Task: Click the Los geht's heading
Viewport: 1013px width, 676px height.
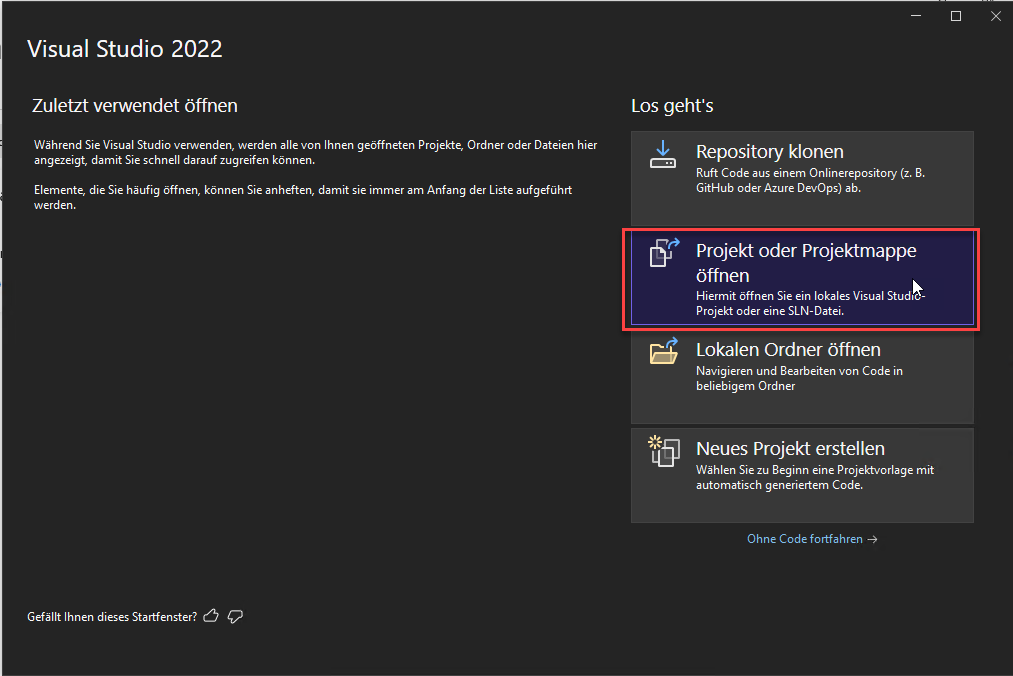Action: pyautogui.click(x=672, y=105)
